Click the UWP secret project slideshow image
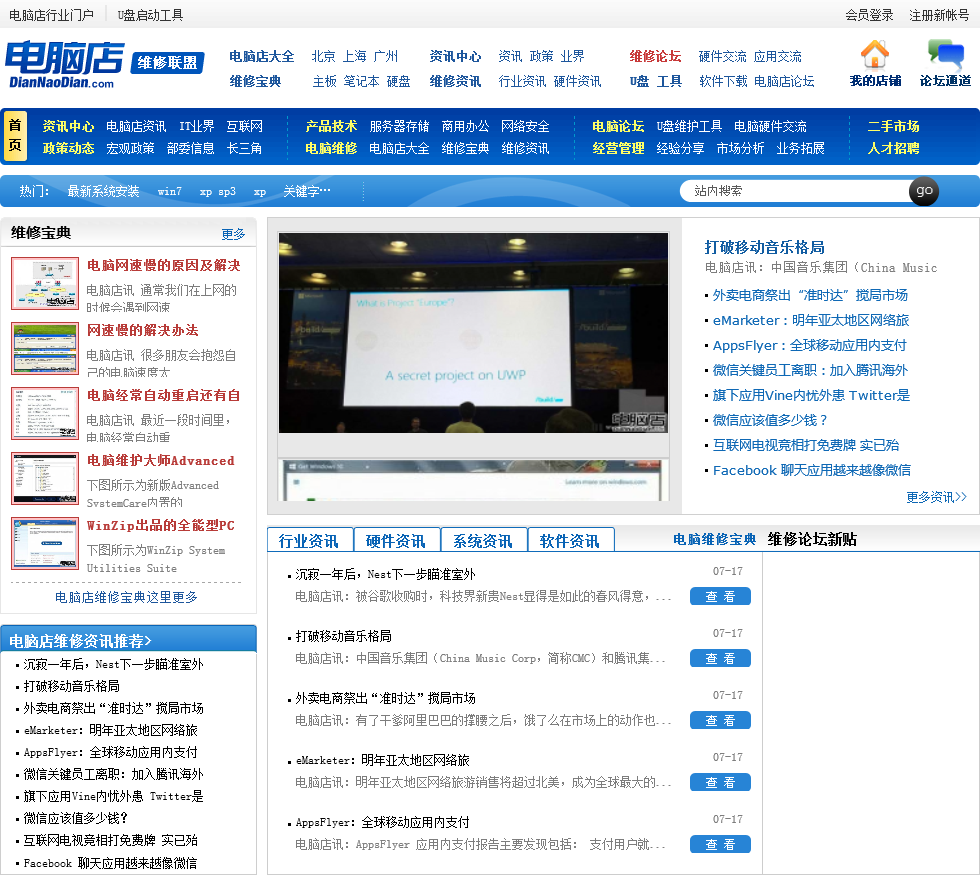The width and height of the screenshot is (980, 891). 473,332
